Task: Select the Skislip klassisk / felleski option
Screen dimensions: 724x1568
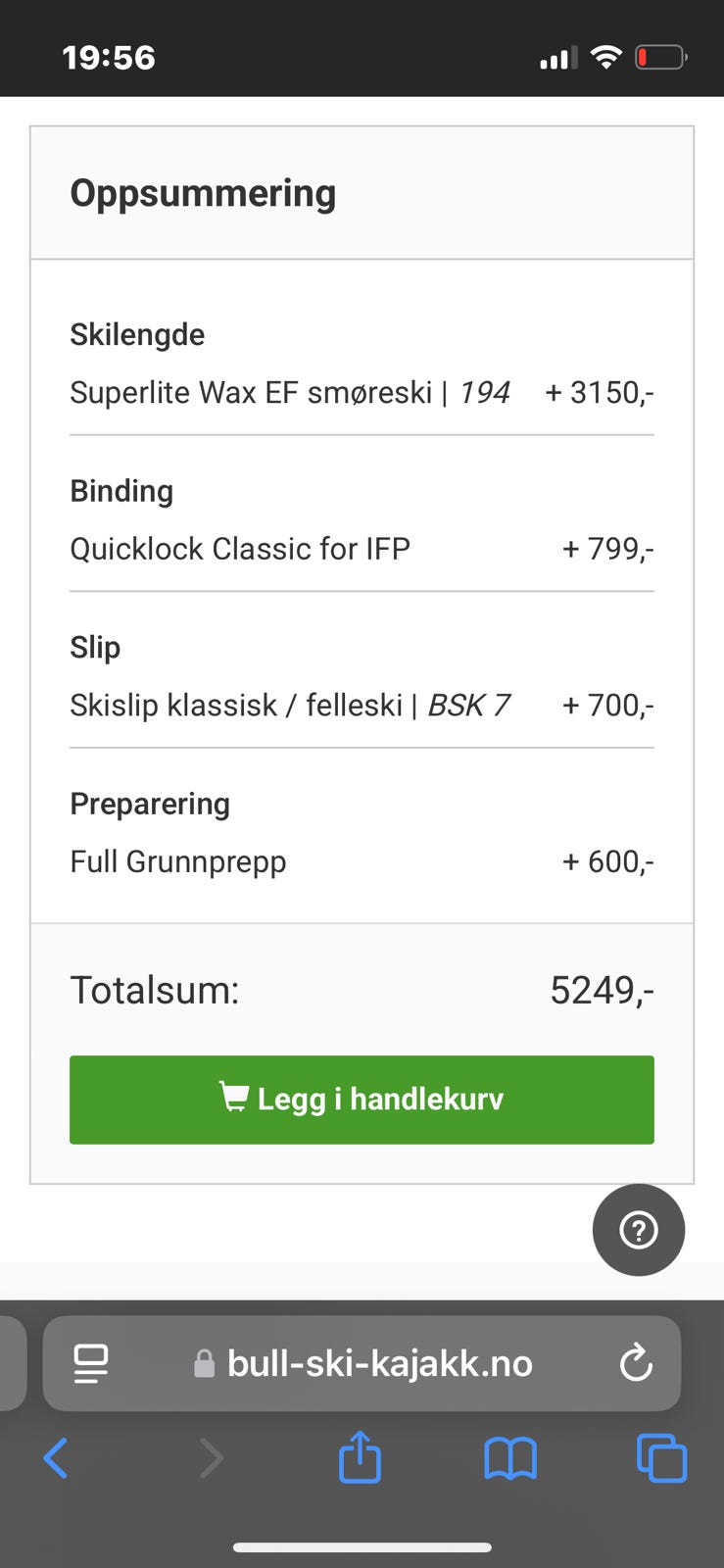Action: point(289,705)
